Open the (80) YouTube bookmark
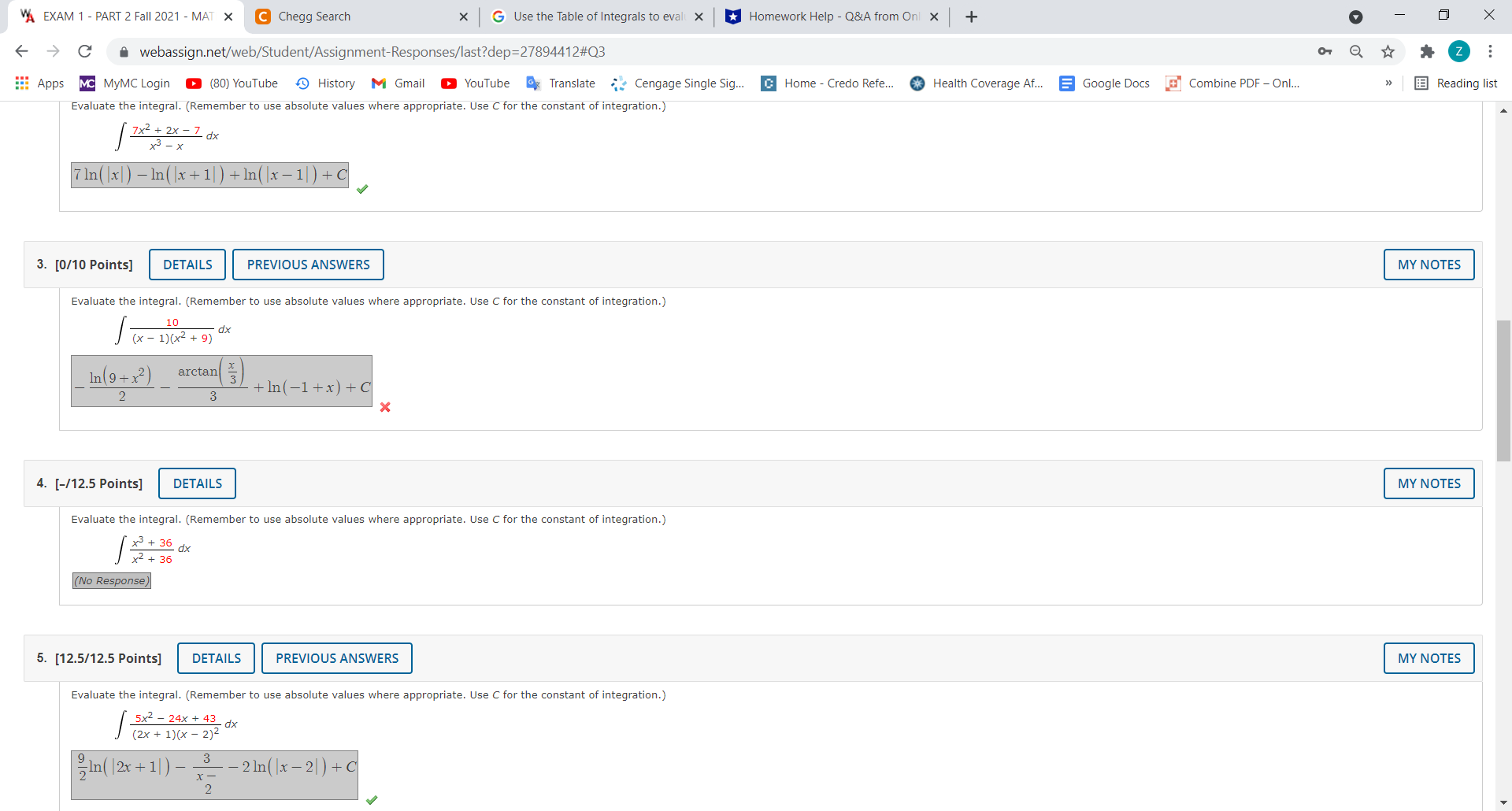Image resolution: width=1512 pixels, height=811 pixels. pyautogui.click(x=232, y=83)
